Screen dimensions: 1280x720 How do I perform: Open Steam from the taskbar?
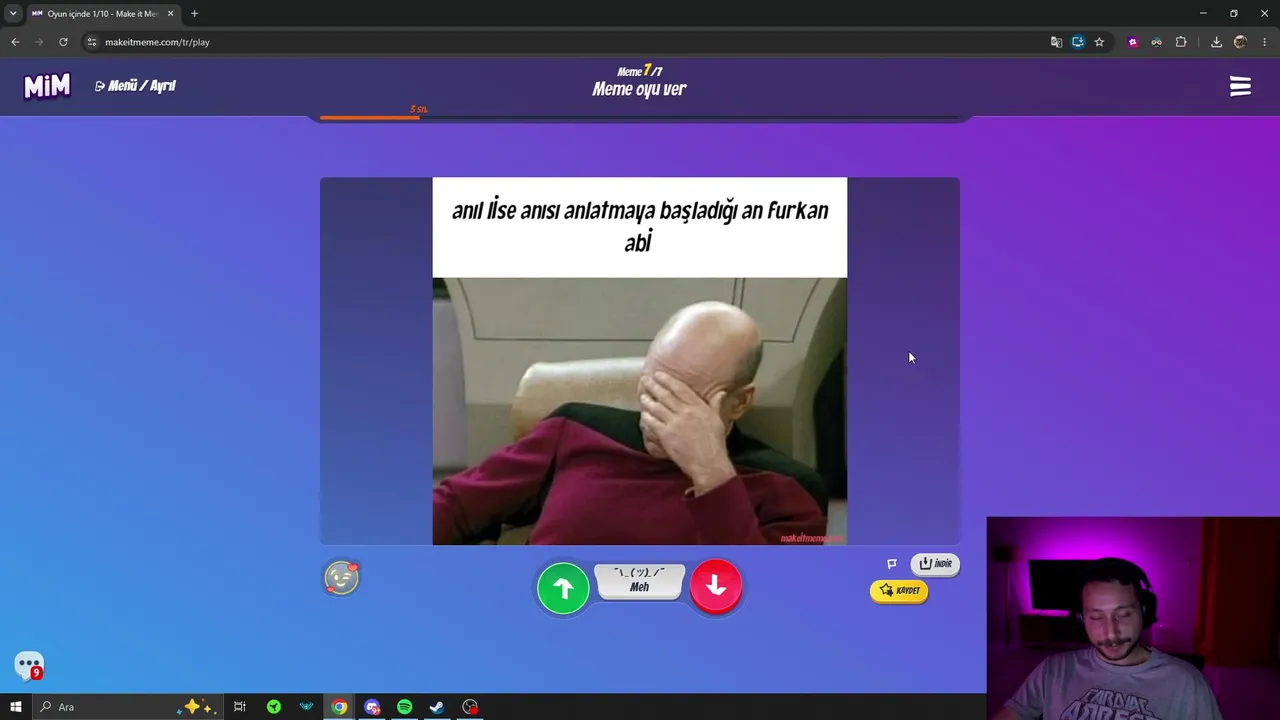click(437, 707)
